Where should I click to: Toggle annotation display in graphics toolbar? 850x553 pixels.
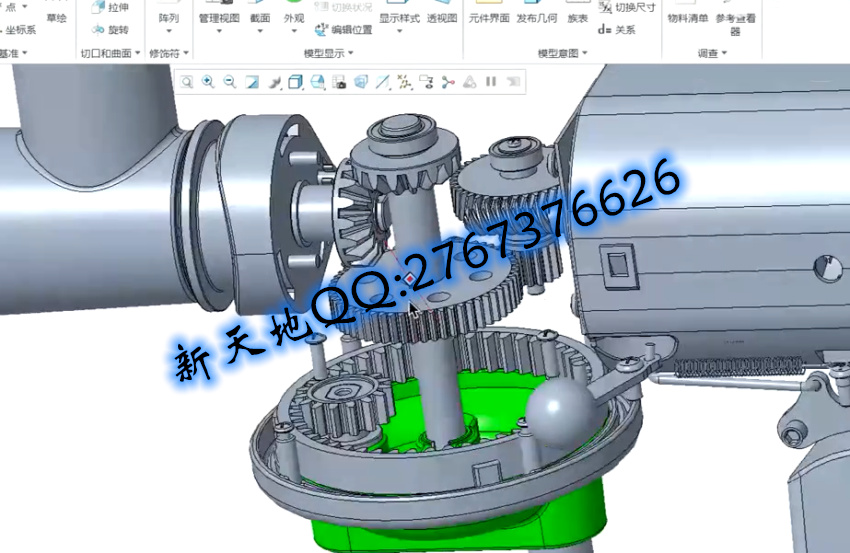click(x=426, y=82)
